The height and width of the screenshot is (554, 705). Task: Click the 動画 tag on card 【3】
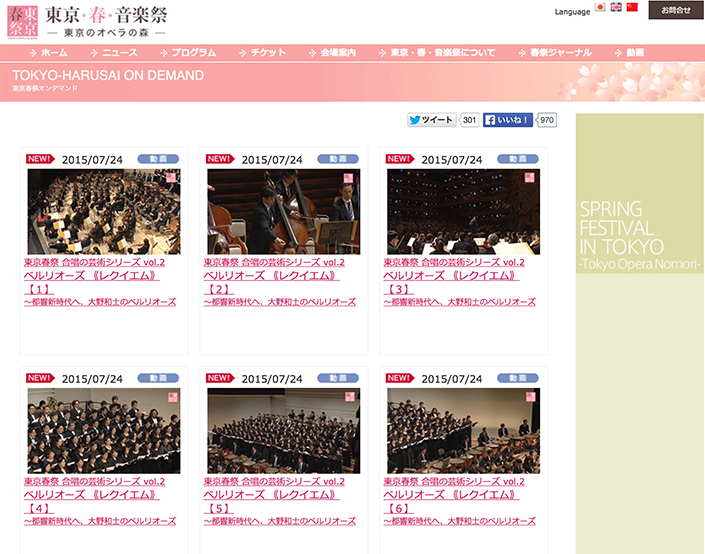pos(518,159)
